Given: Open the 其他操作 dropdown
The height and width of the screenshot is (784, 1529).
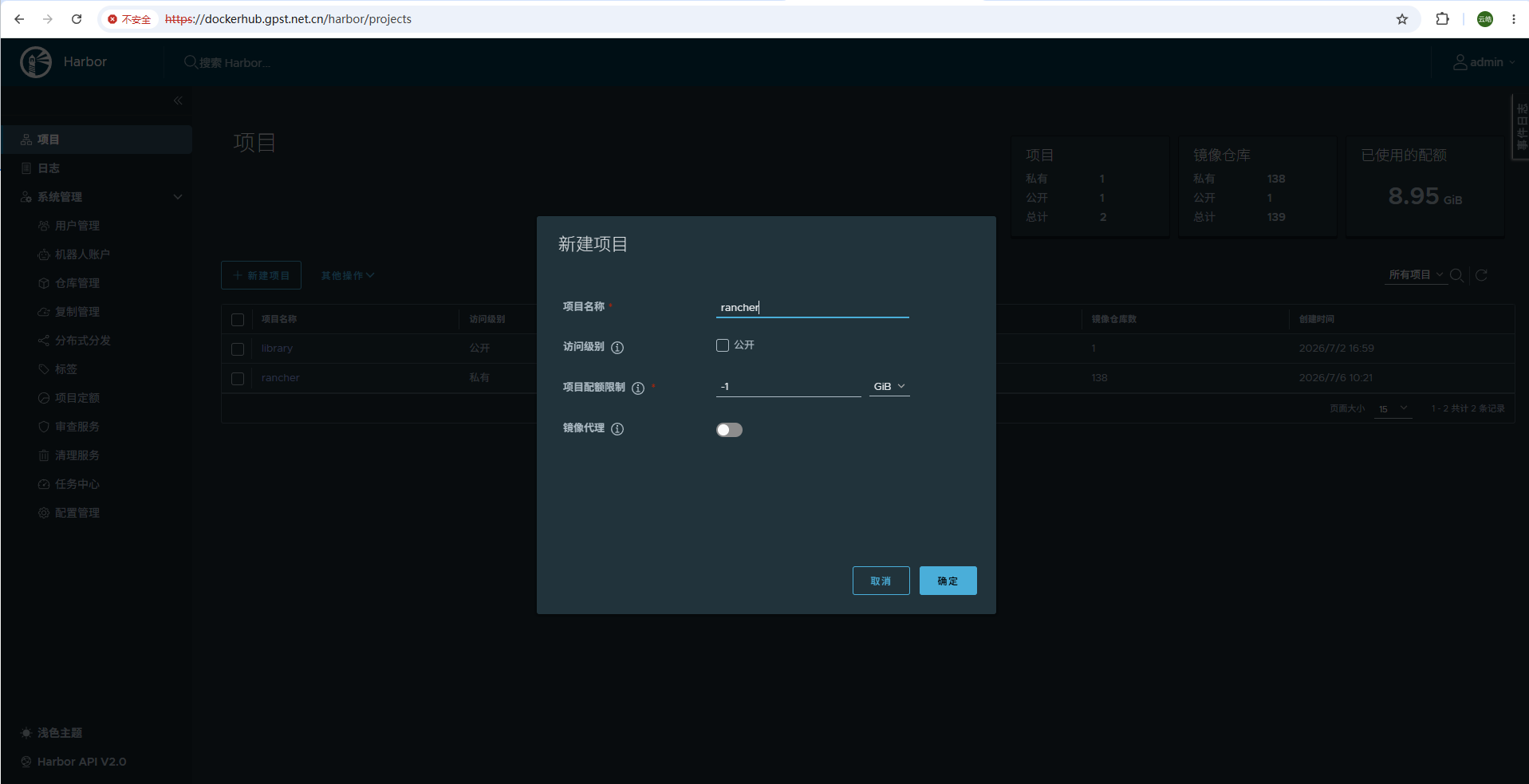Looking at the screenshot, I should (348, 275).
